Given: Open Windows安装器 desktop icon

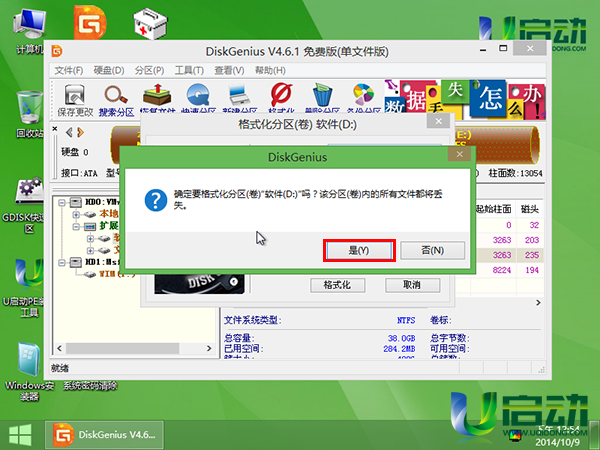Looking at the screenshot, I should [29, 370].
